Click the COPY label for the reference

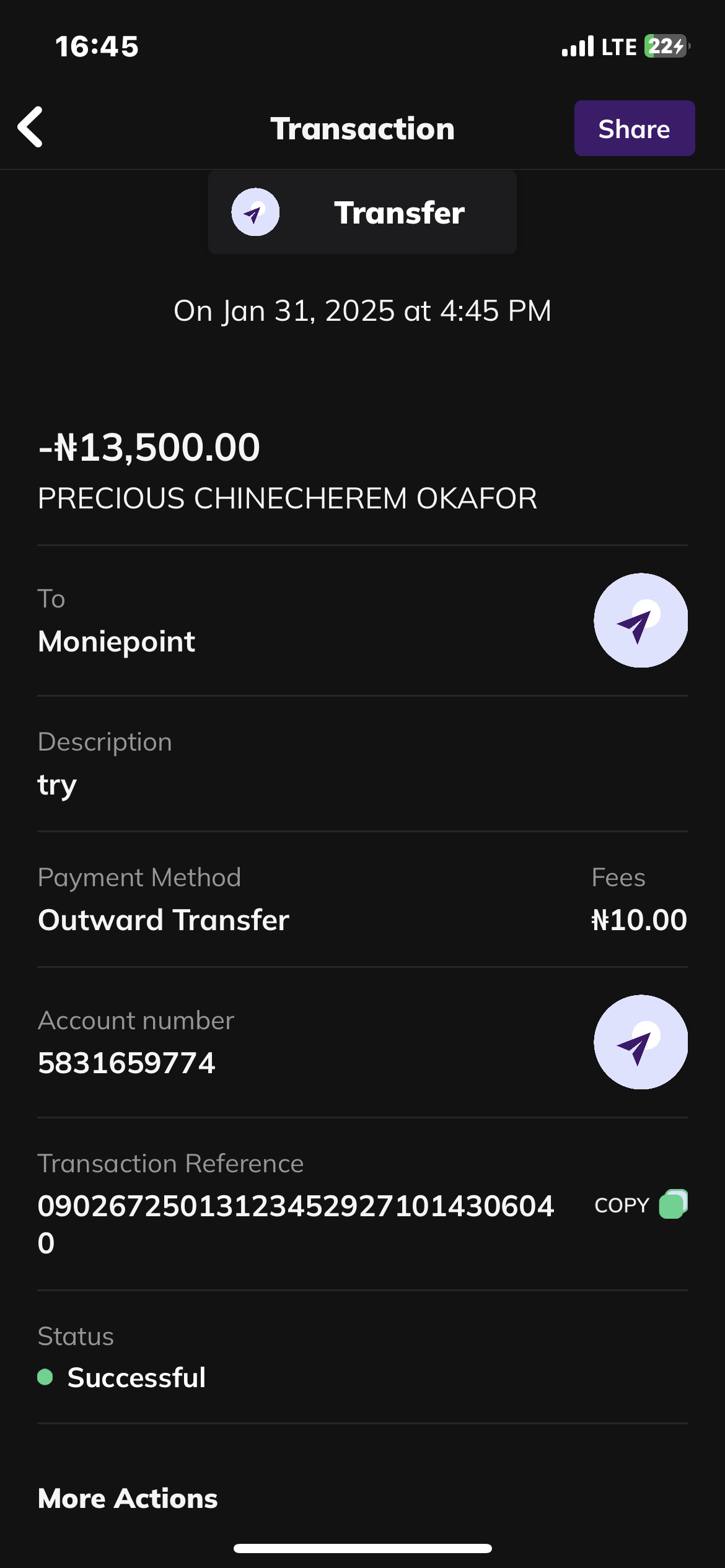point(622,1205)
